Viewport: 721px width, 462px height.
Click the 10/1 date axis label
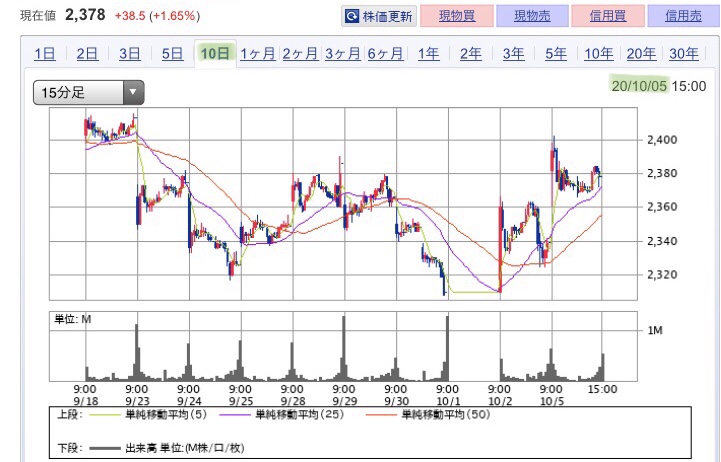pyautogui.click(x=448, y=401)
